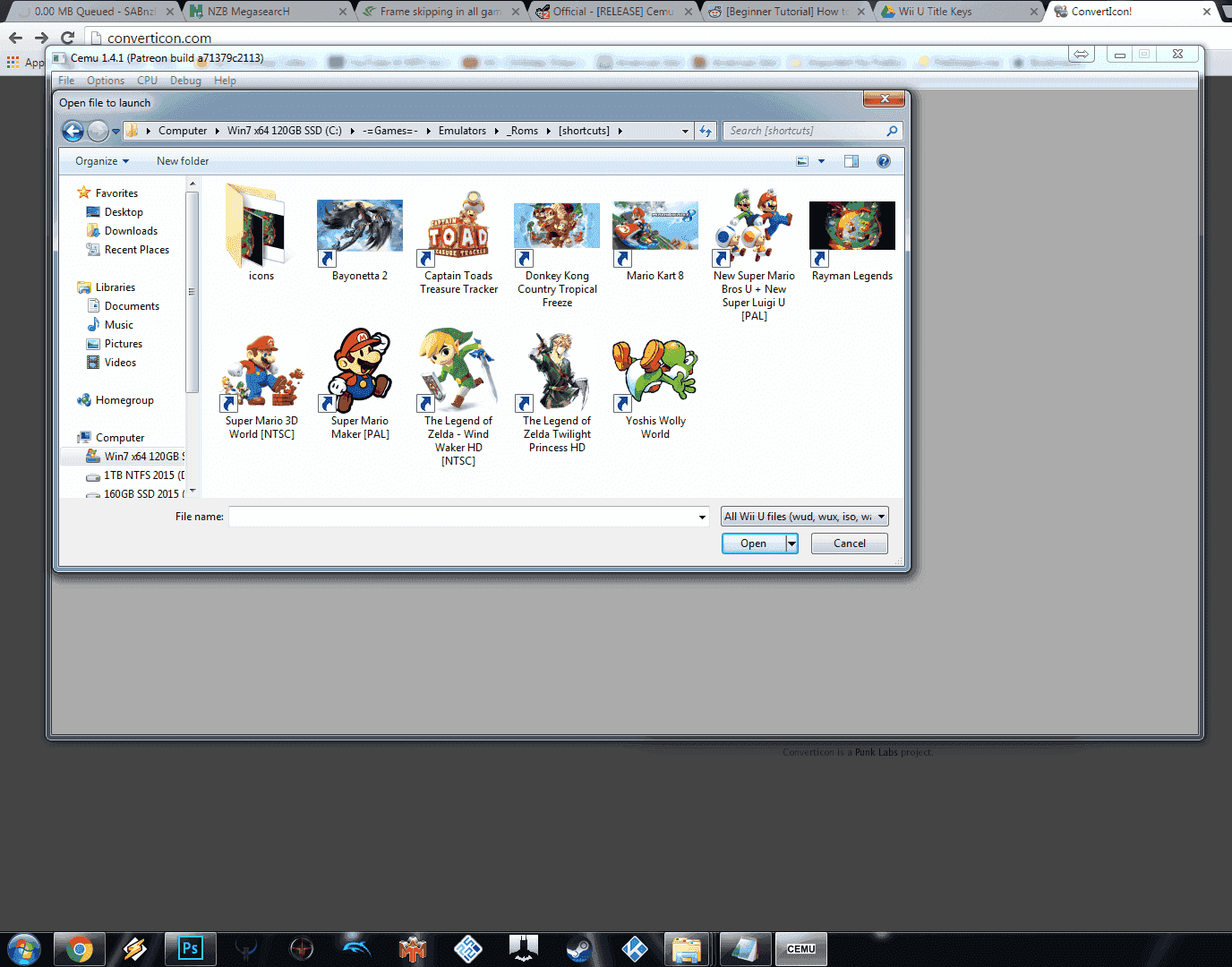Screen dimensions: 1232x967
Task: Open the icons folder
Action: pyautogui.click(x=261, y=233)
